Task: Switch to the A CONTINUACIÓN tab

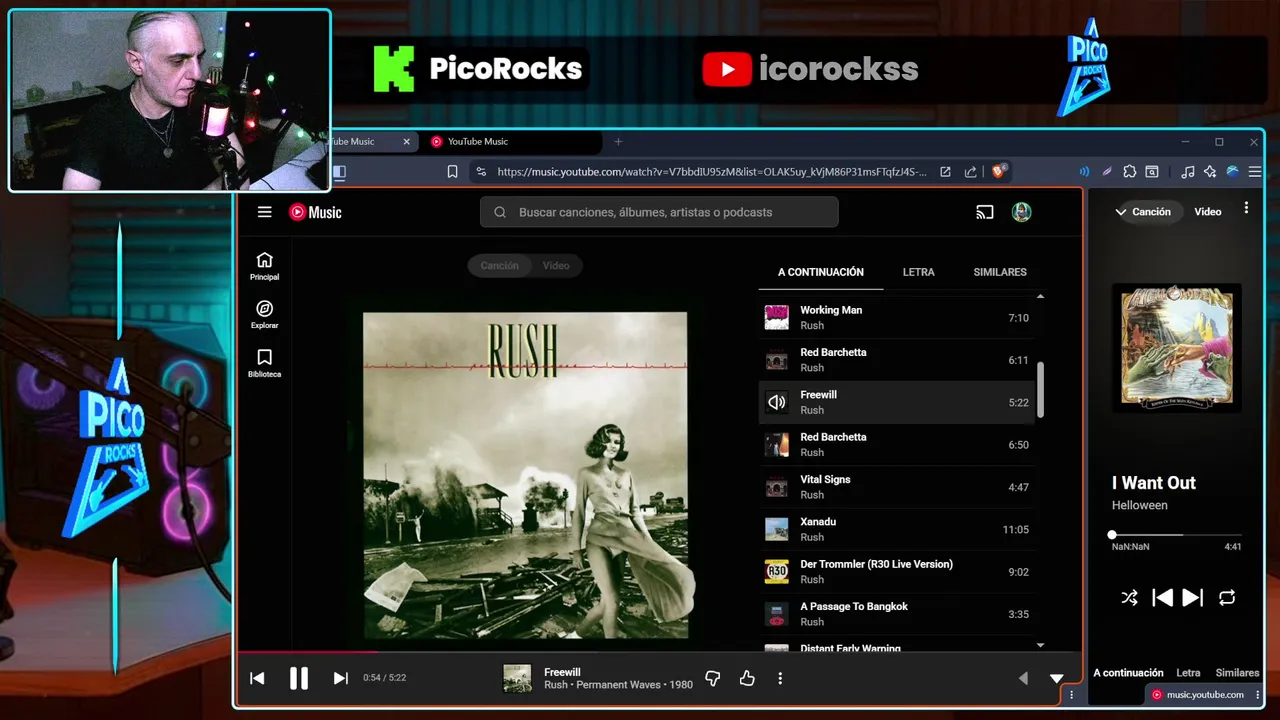Action: (x=821, y=272)
